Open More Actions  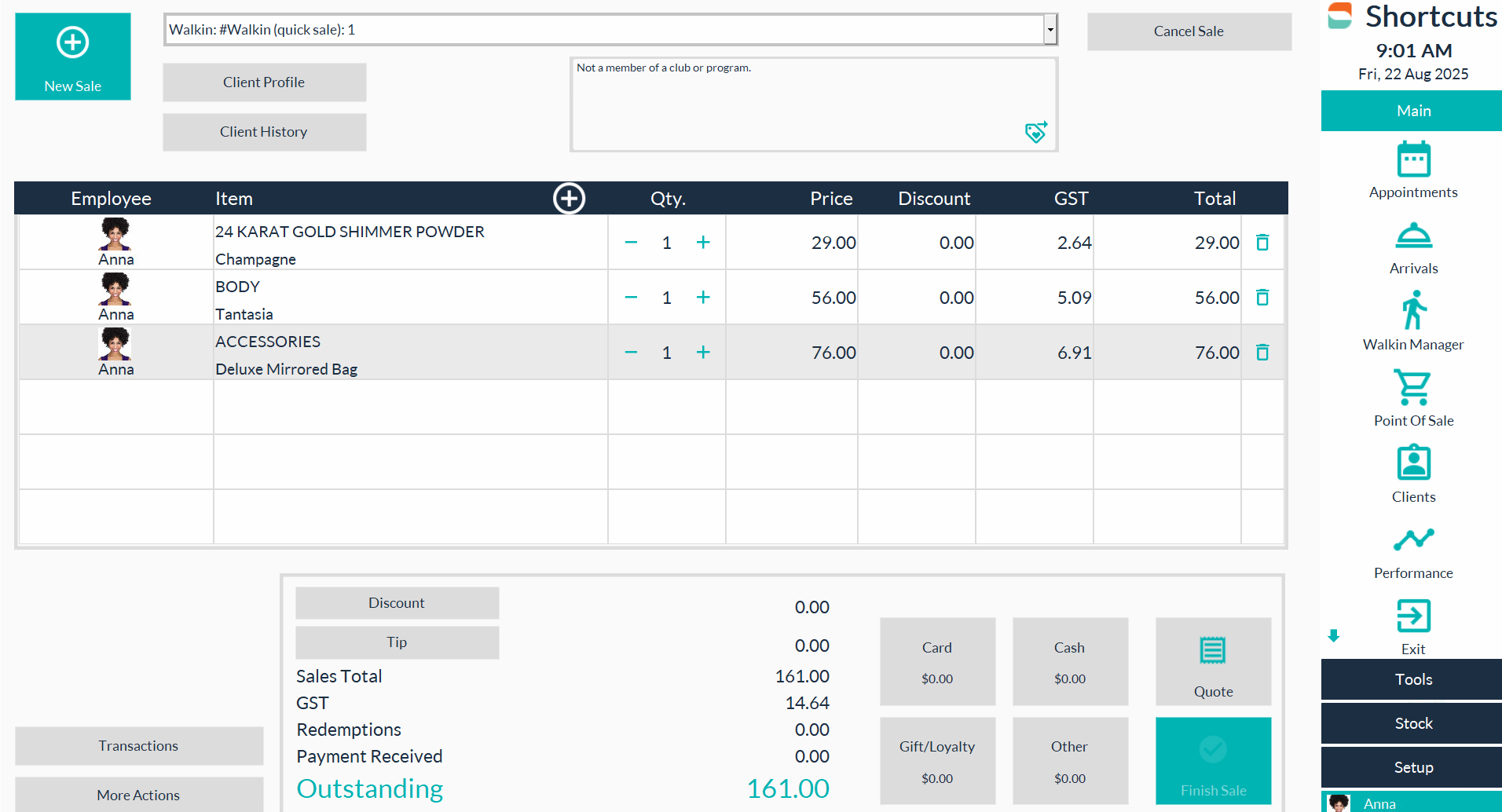(x=138, y=795)
